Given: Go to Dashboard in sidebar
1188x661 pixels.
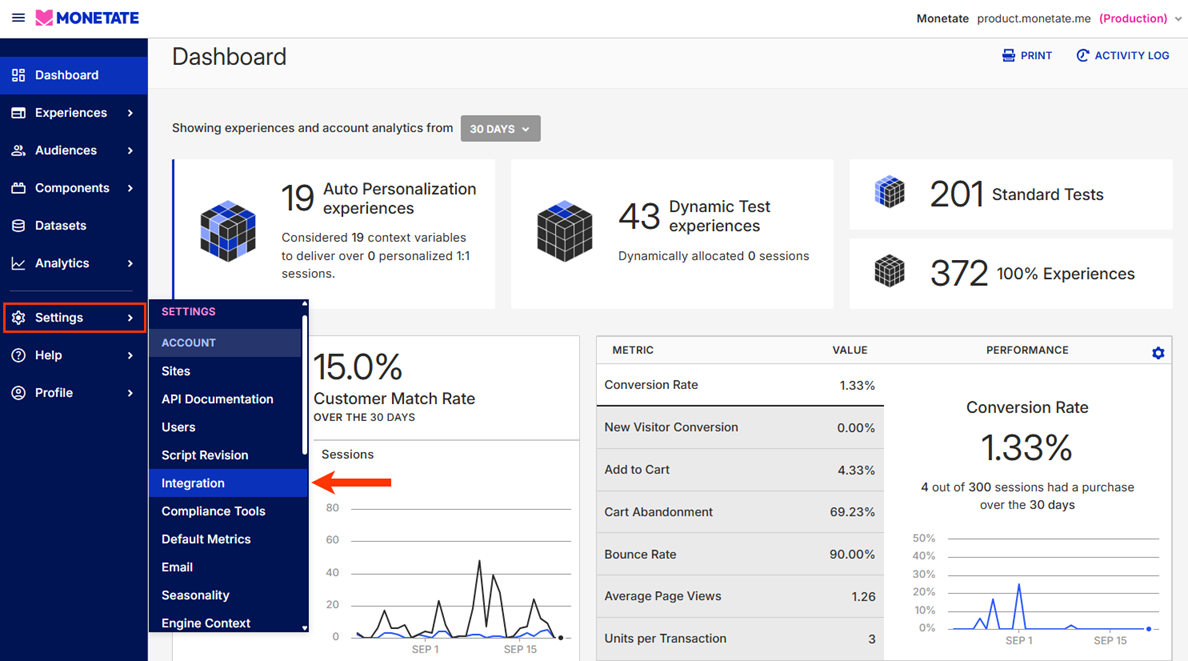Looking at the screenshot, I should point(73,75).
